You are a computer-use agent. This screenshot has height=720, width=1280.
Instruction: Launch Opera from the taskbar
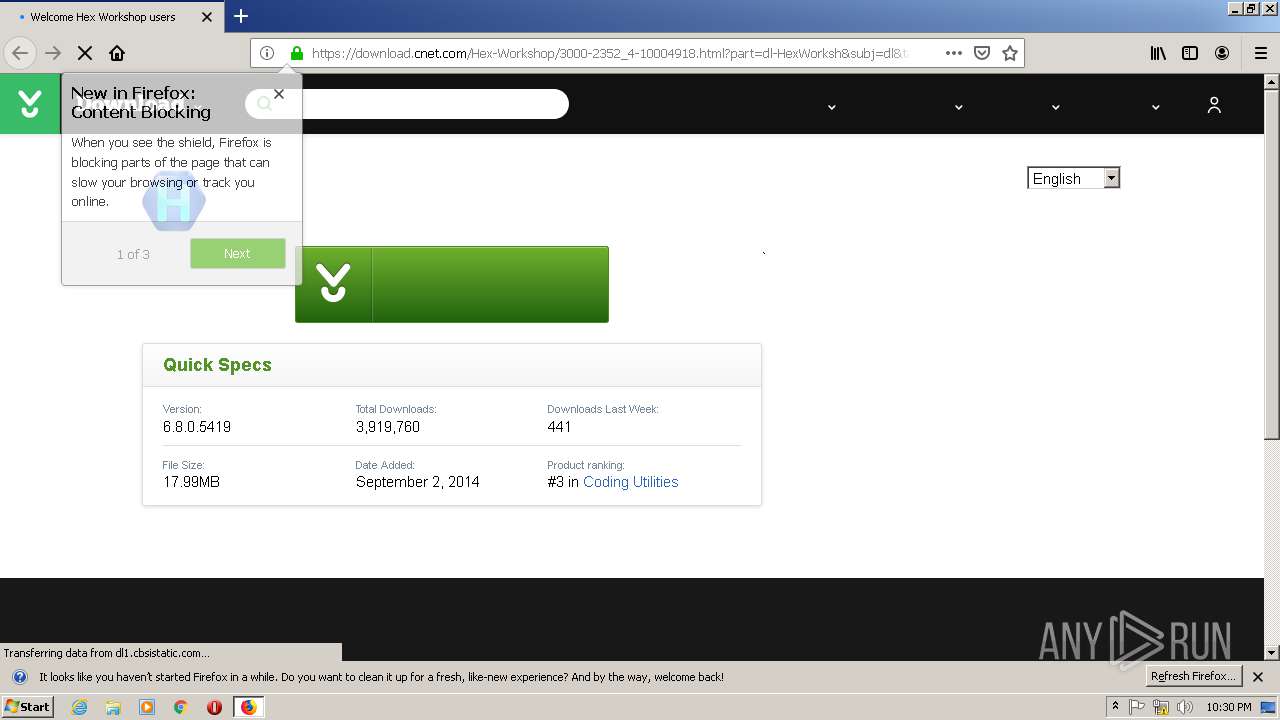click(x=214, y=707)
